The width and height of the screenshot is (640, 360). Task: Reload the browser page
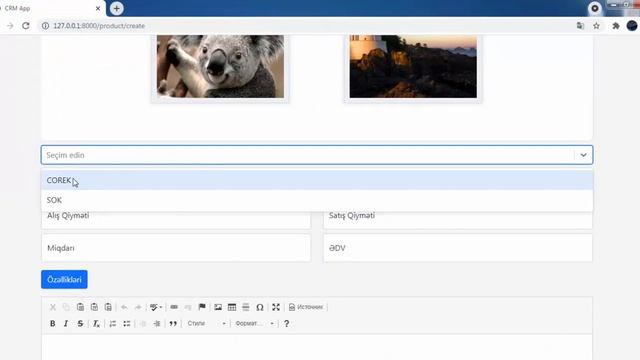point(26,26)
